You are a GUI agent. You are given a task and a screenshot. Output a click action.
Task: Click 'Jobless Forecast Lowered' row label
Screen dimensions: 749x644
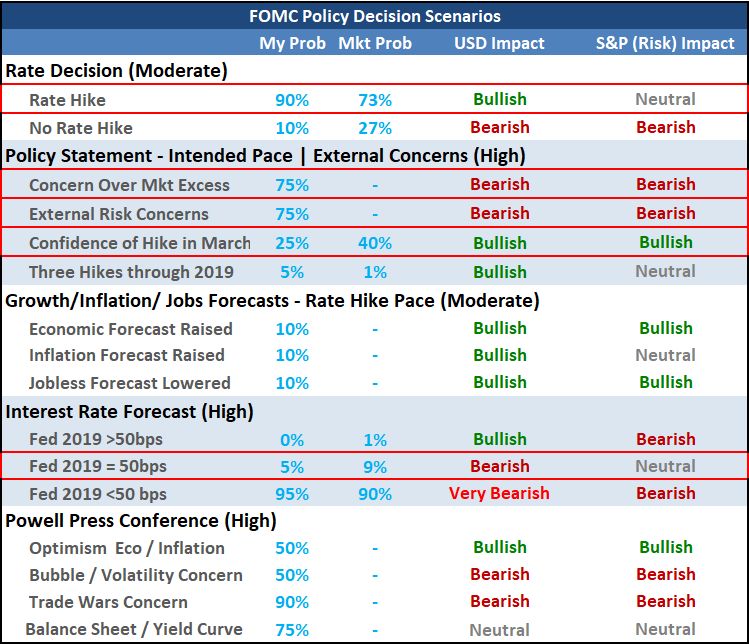[x=130, y=383]
